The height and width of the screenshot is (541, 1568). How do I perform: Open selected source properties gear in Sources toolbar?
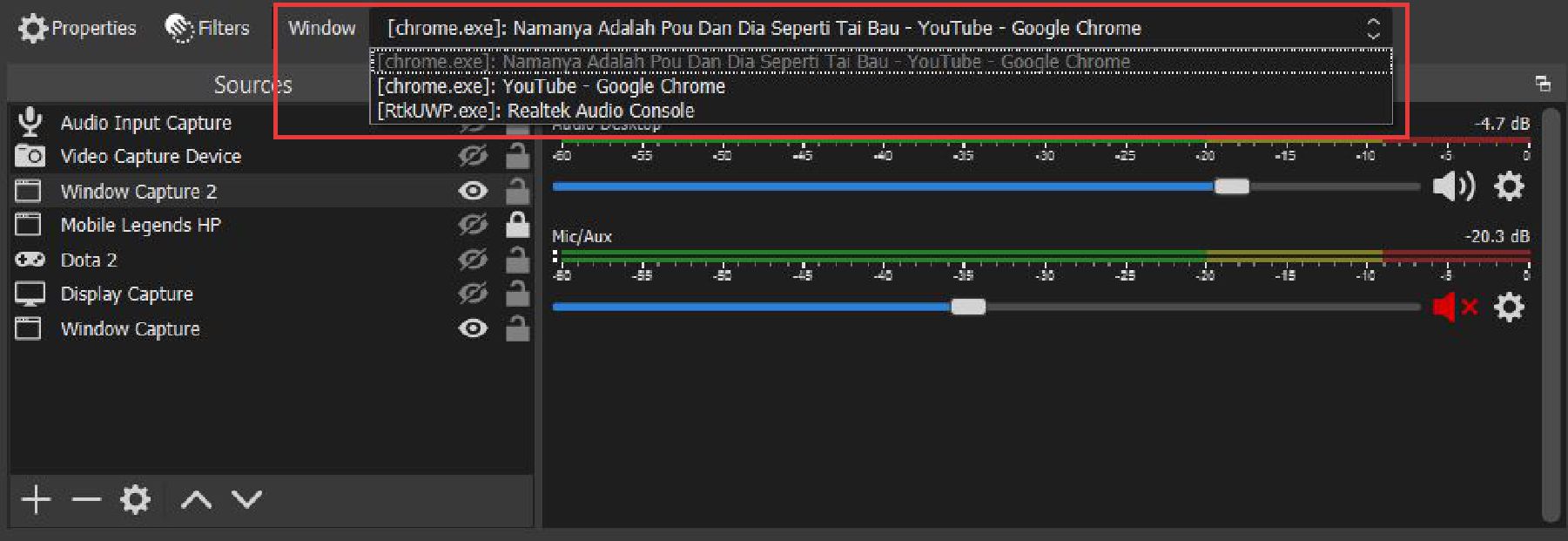coord(136,500)
